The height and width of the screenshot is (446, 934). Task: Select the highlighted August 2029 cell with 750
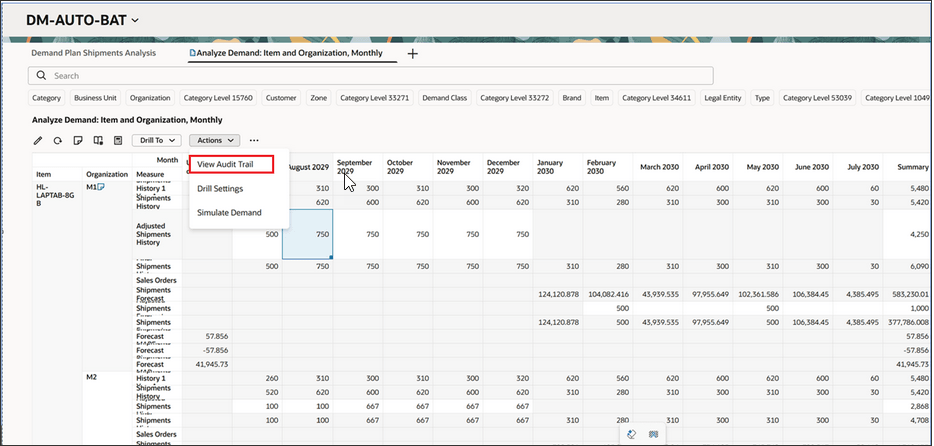pos(307,234)
